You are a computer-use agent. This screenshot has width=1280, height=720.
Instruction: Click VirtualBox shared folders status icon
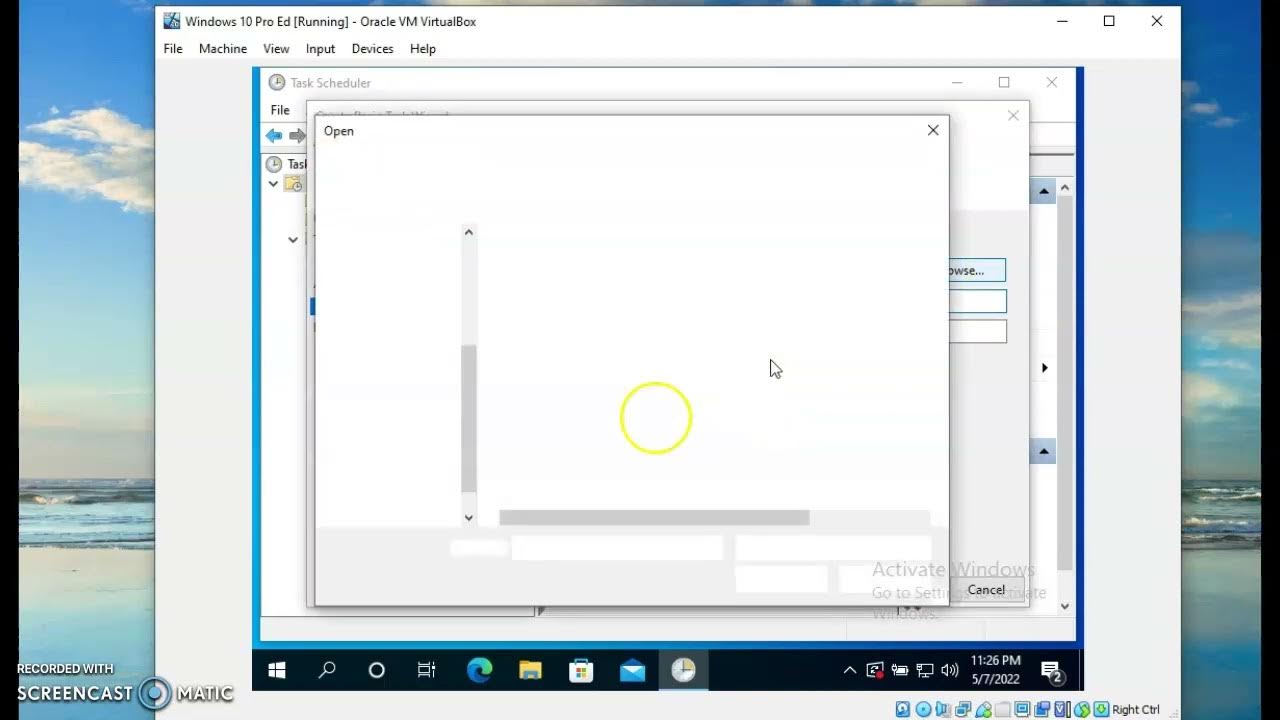tap(1003, 709)
